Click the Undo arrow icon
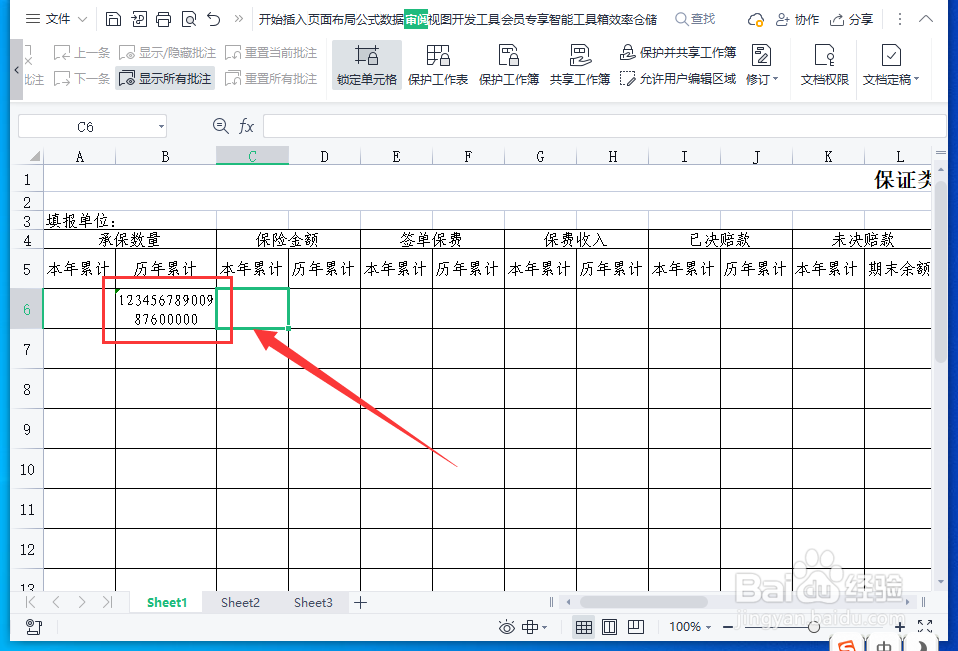Image resolution: width=958 pixels, height=651 pixels. tap(215, 19)
